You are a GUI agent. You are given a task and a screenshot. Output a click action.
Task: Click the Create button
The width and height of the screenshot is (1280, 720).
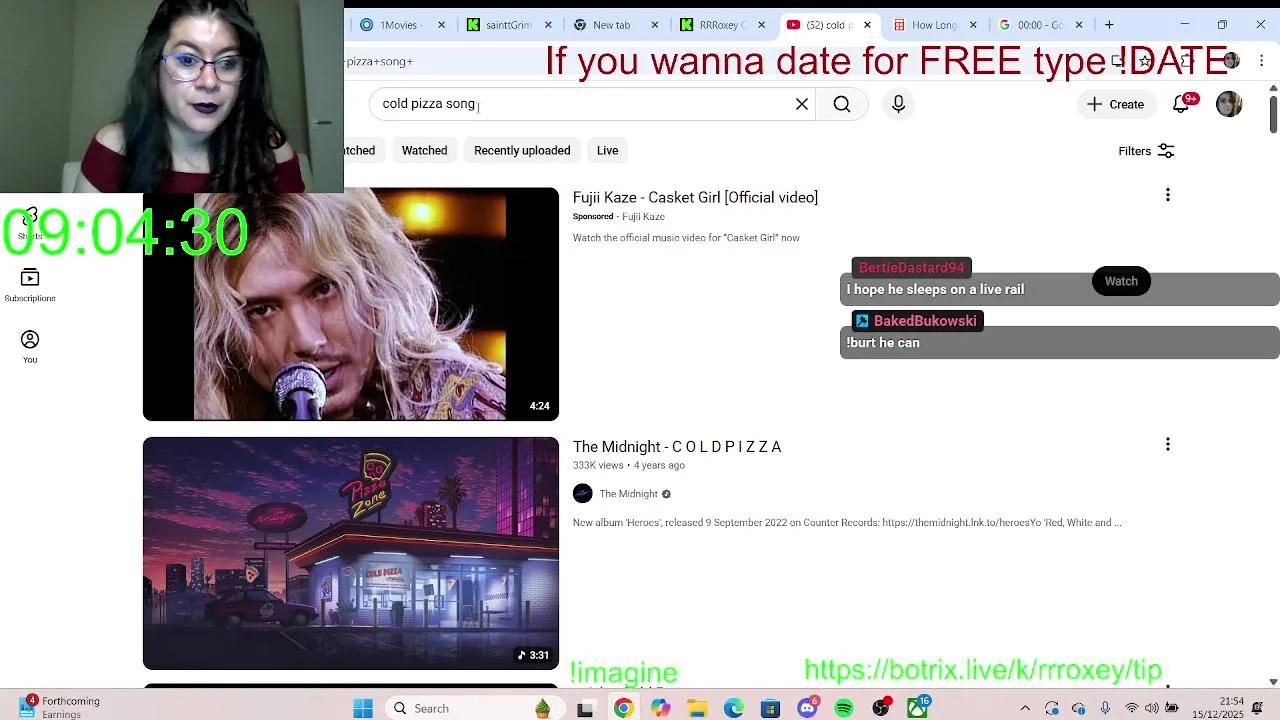coord(1115,104)
